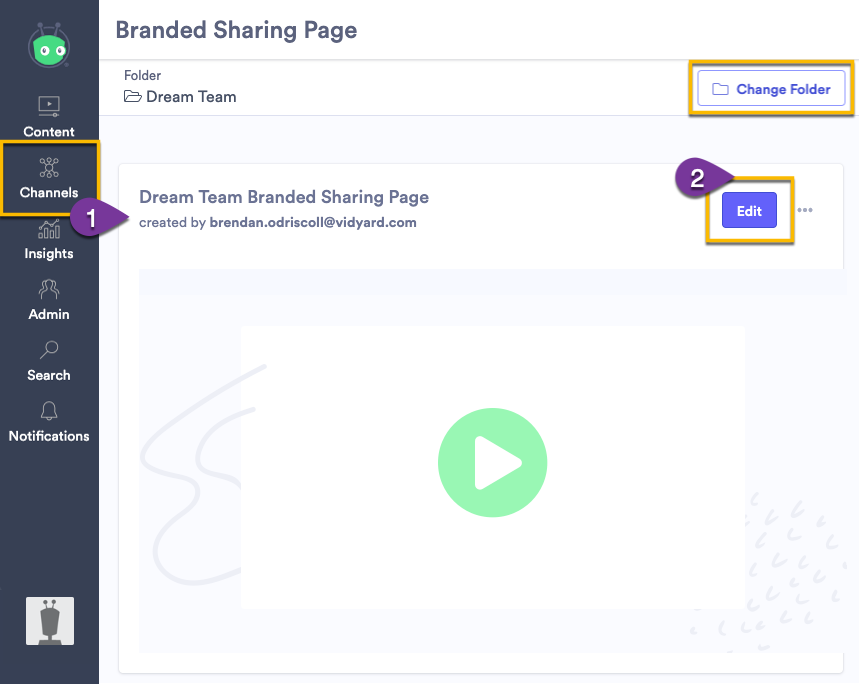Click the brendan.odriscoll@vidyard.com creator email
The height and width of the screenshot is (684, 859).
[x=313, y=223]
